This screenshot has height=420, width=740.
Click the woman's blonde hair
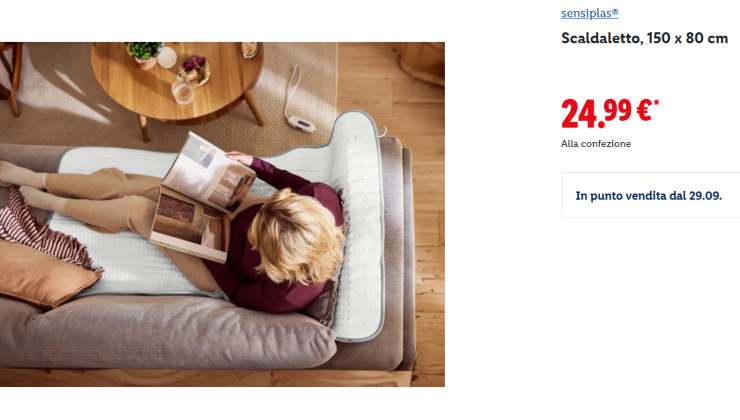tap(296, 233)
